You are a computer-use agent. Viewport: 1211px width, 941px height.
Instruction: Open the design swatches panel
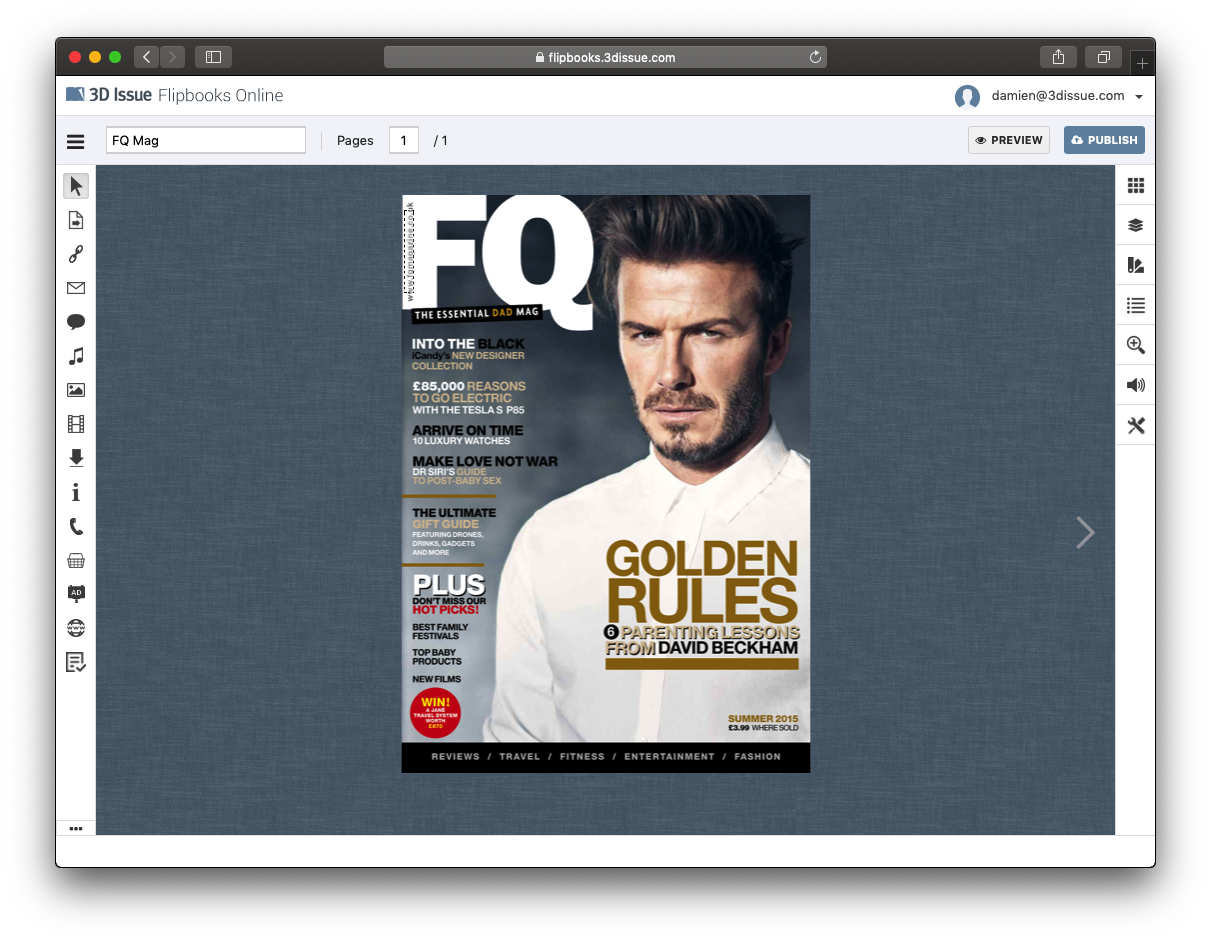1135,265
